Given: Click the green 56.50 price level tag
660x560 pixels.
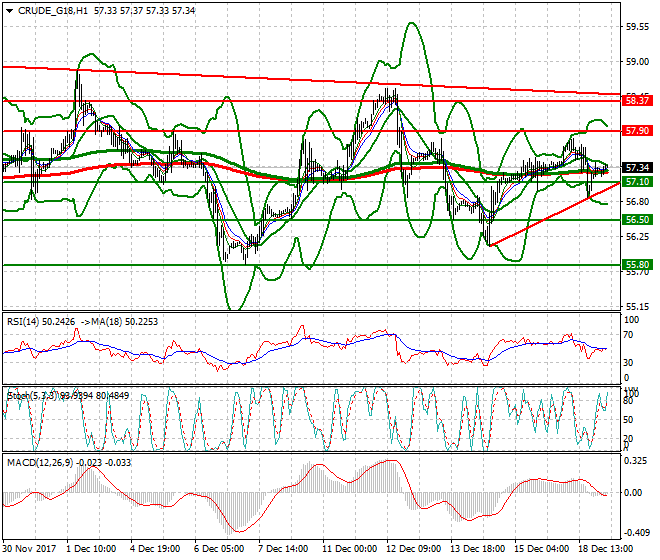Looking at the screenshot, I should [x=637, y=219].
